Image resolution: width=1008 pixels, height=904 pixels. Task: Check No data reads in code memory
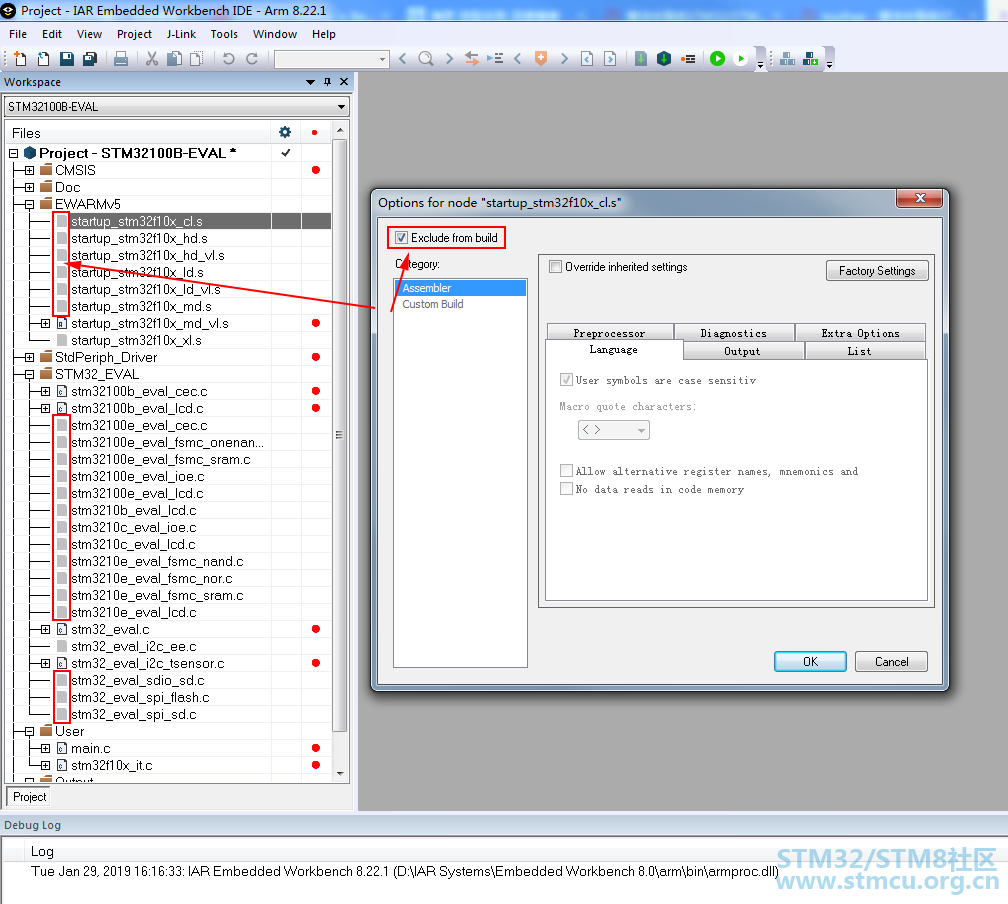click(x=566, y=489)
